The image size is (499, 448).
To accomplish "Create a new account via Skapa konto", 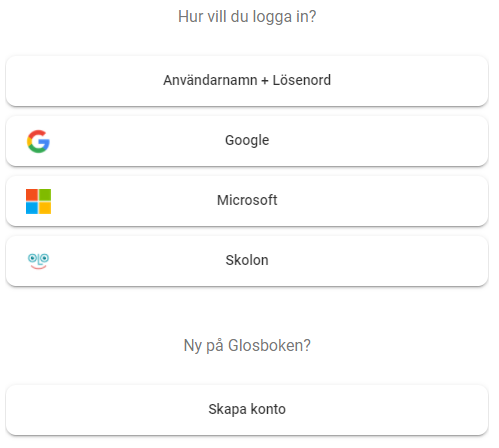I will coord(247,410).
